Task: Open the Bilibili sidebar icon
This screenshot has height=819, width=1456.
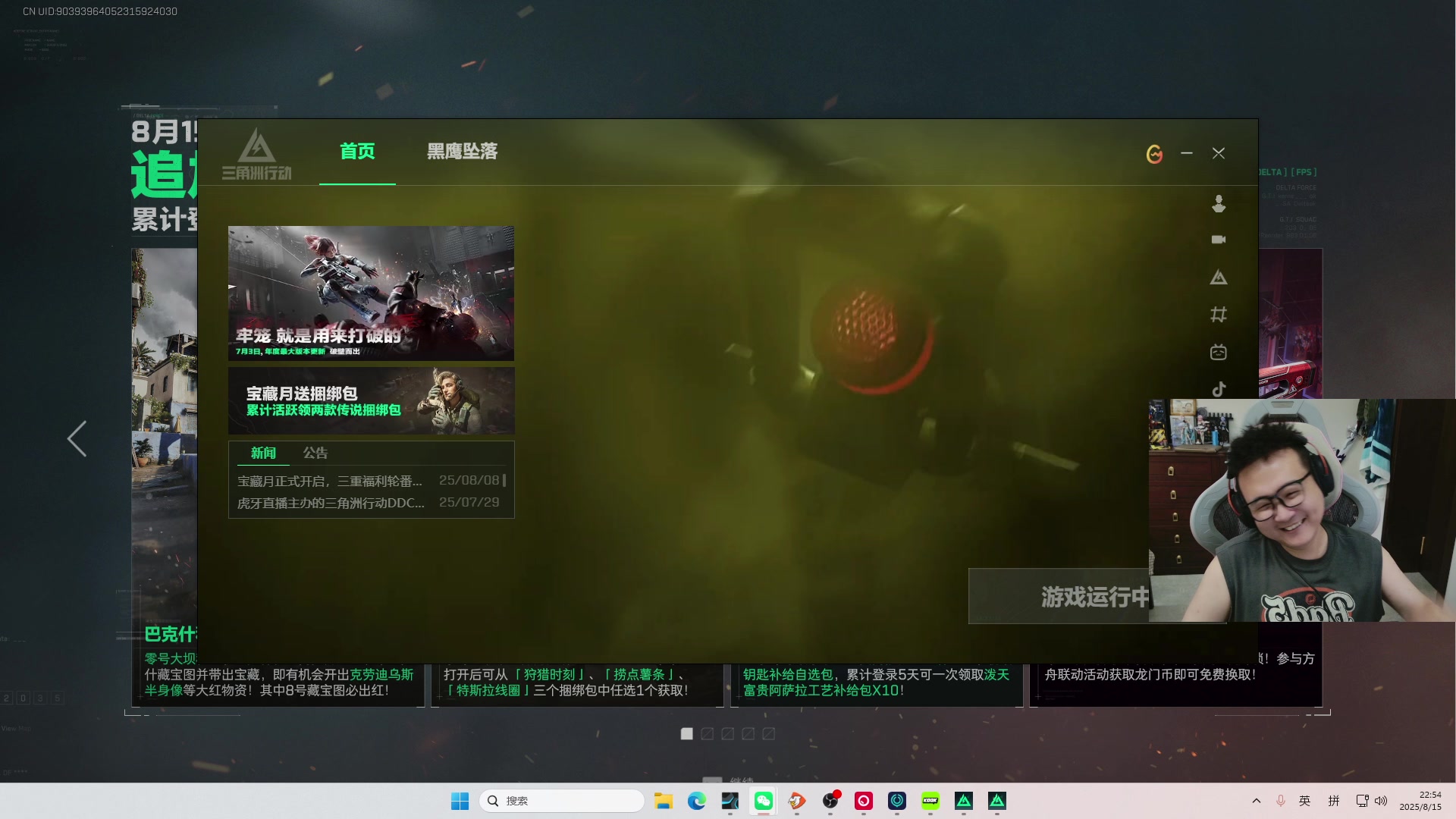Action: (x=1219, y=352)
